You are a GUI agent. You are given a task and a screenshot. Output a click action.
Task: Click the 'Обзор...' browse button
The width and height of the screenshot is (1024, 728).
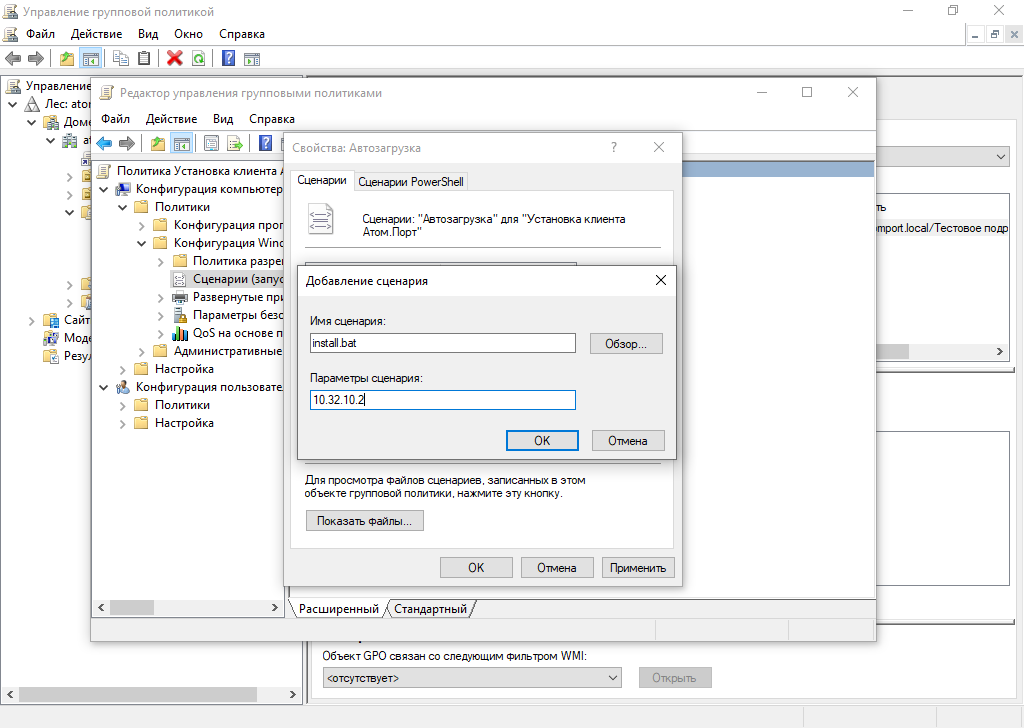[626, 343]
